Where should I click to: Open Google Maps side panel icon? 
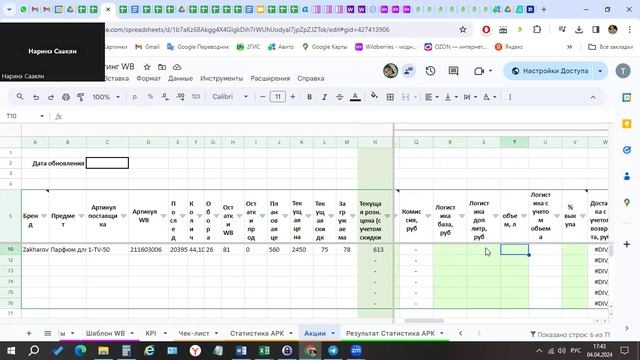coord(627,202)
